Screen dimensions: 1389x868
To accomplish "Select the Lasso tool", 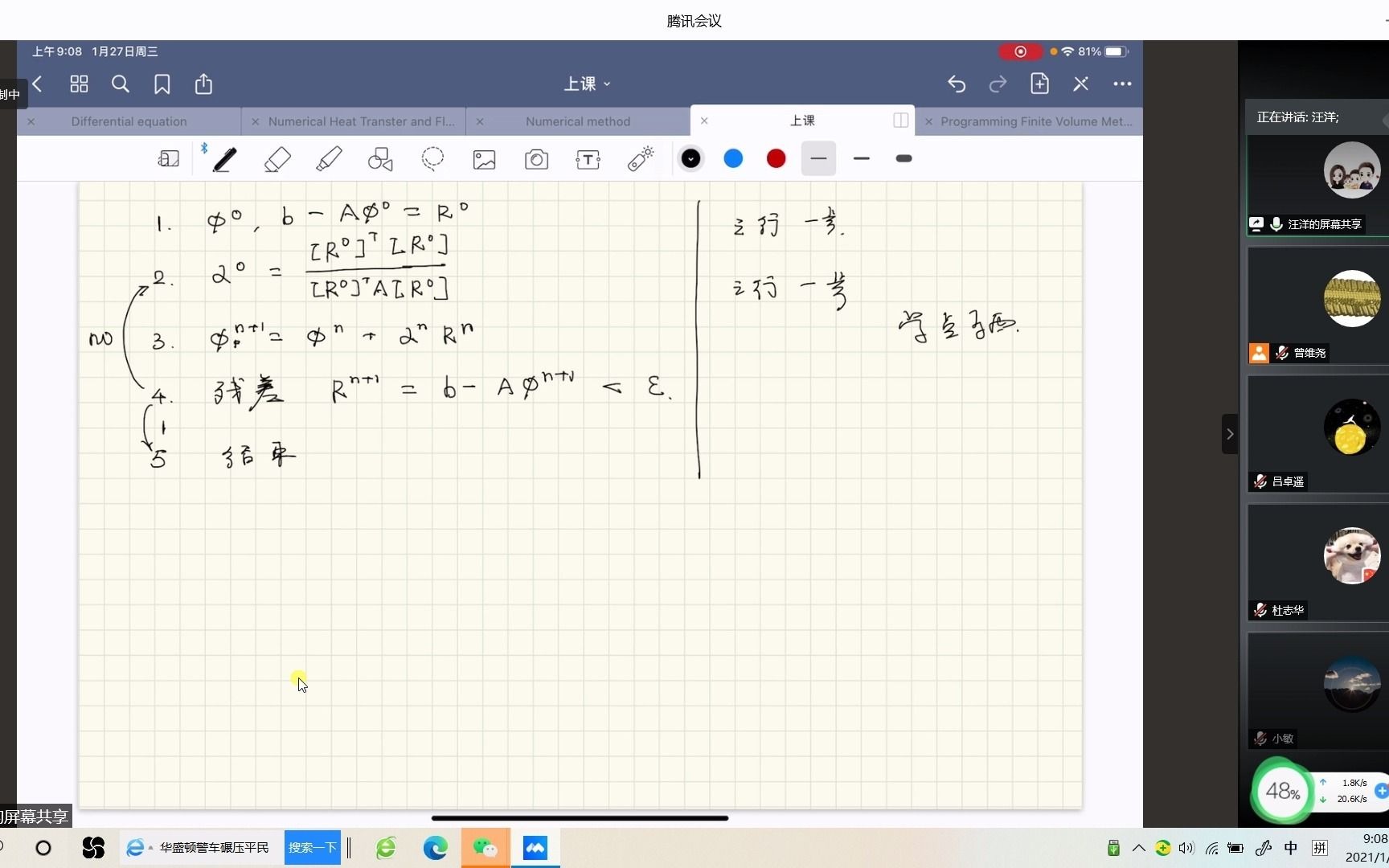I will pos(432,159).
